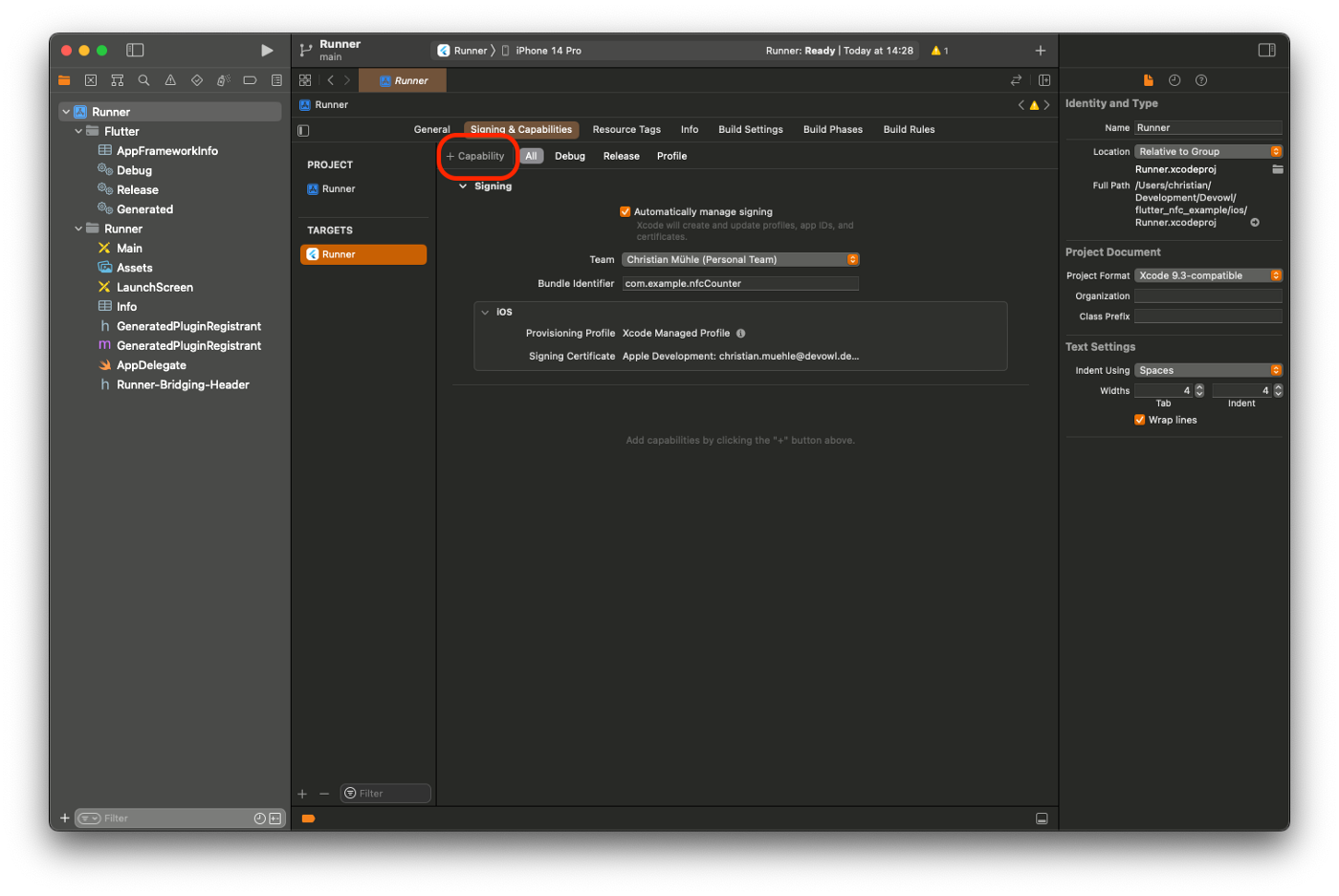The width and height of the screenshot is (1339, 896).
Task: Click the Run (play) button
Action: tap(267, 51)
